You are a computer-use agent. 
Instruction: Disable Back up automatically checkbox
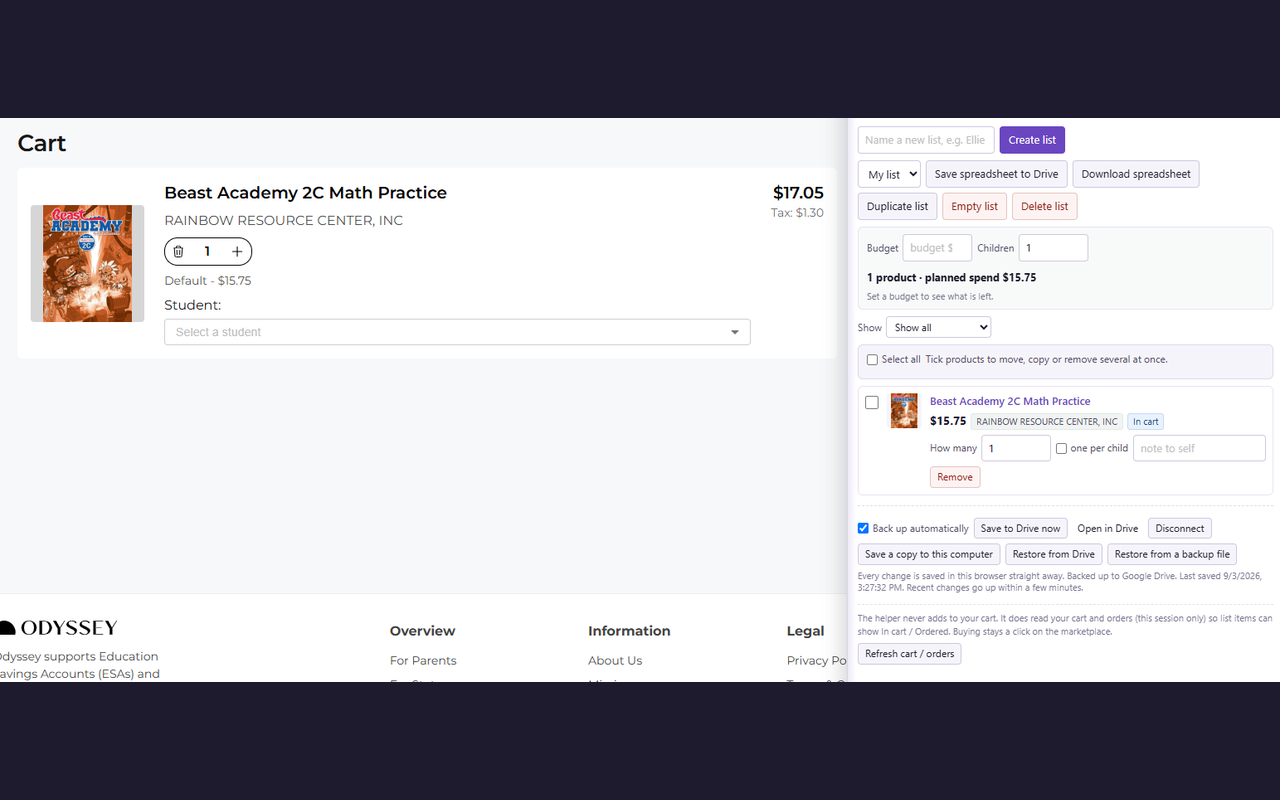point(863,528)
